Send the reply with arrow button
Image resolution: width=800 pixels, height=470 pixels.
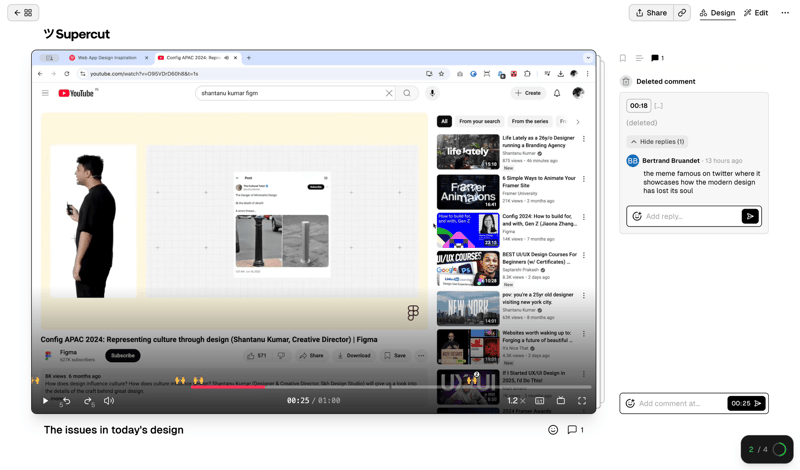(x=750, y=216)
